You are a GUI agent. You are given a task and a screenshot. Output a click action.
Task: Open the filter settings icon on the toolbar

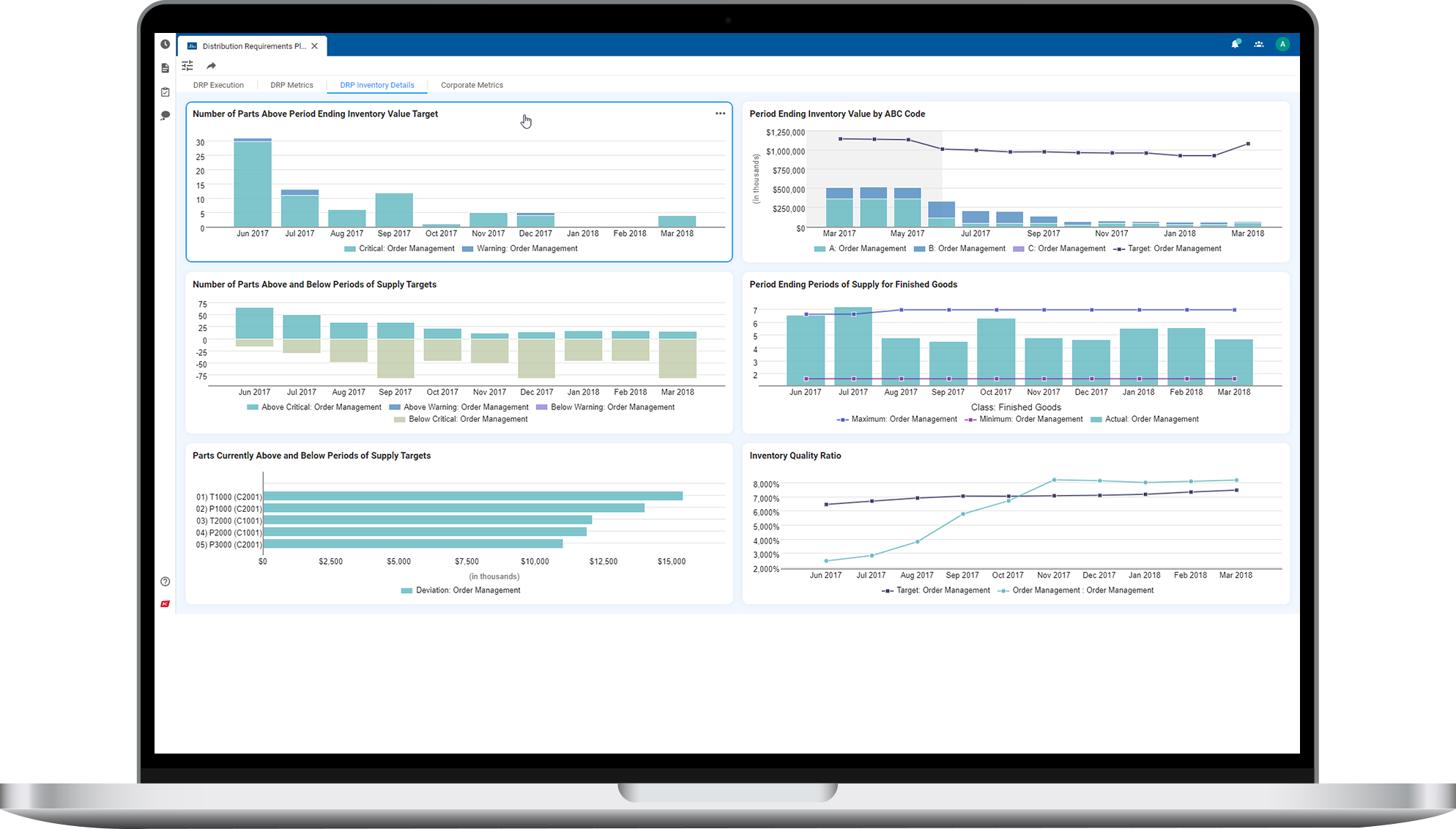[187, 66]
